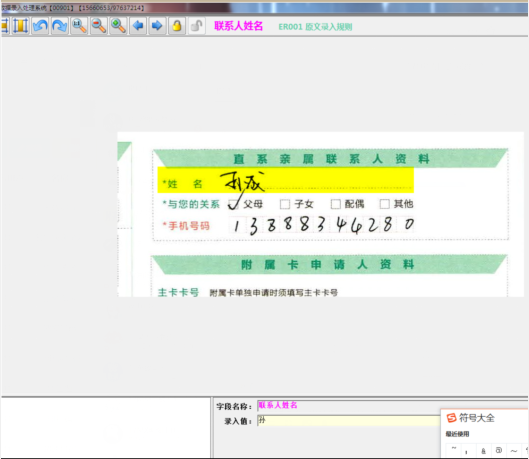Screen dimensions: 529x459
Task: Click the 1:1 actual-size magnifier icon
Action: [79, 26]
